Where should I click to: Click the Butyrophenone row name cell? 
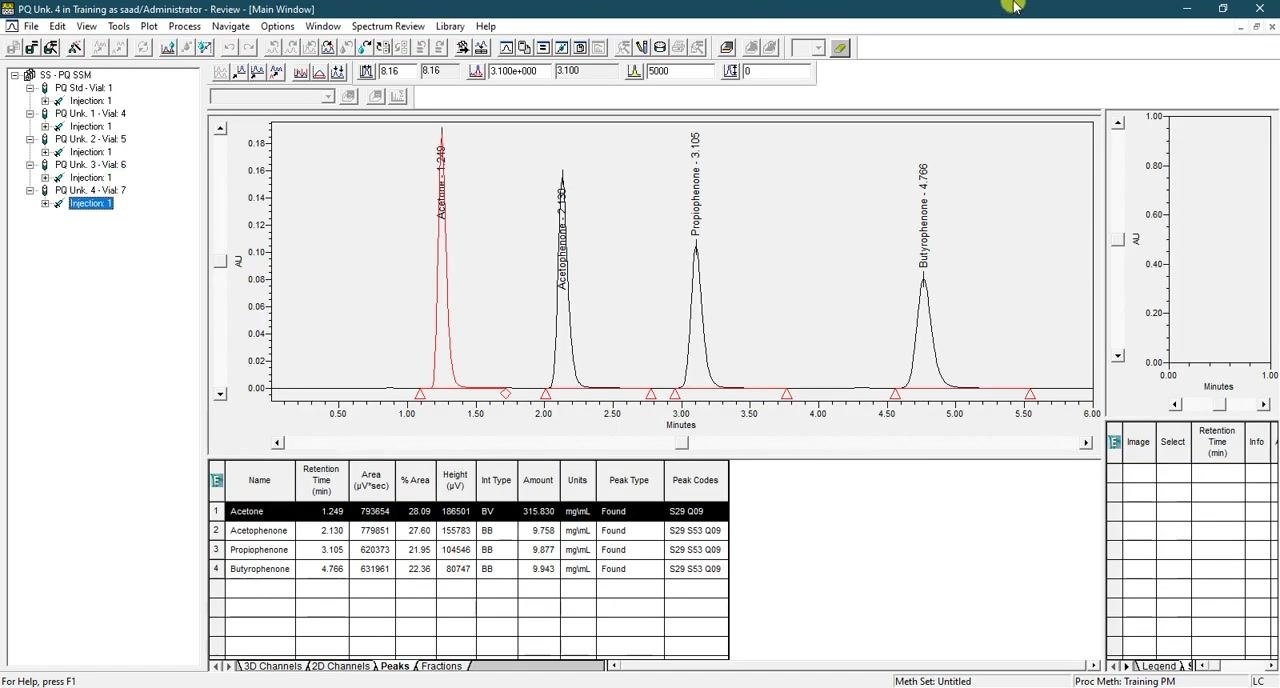click(x=259, y=569)
